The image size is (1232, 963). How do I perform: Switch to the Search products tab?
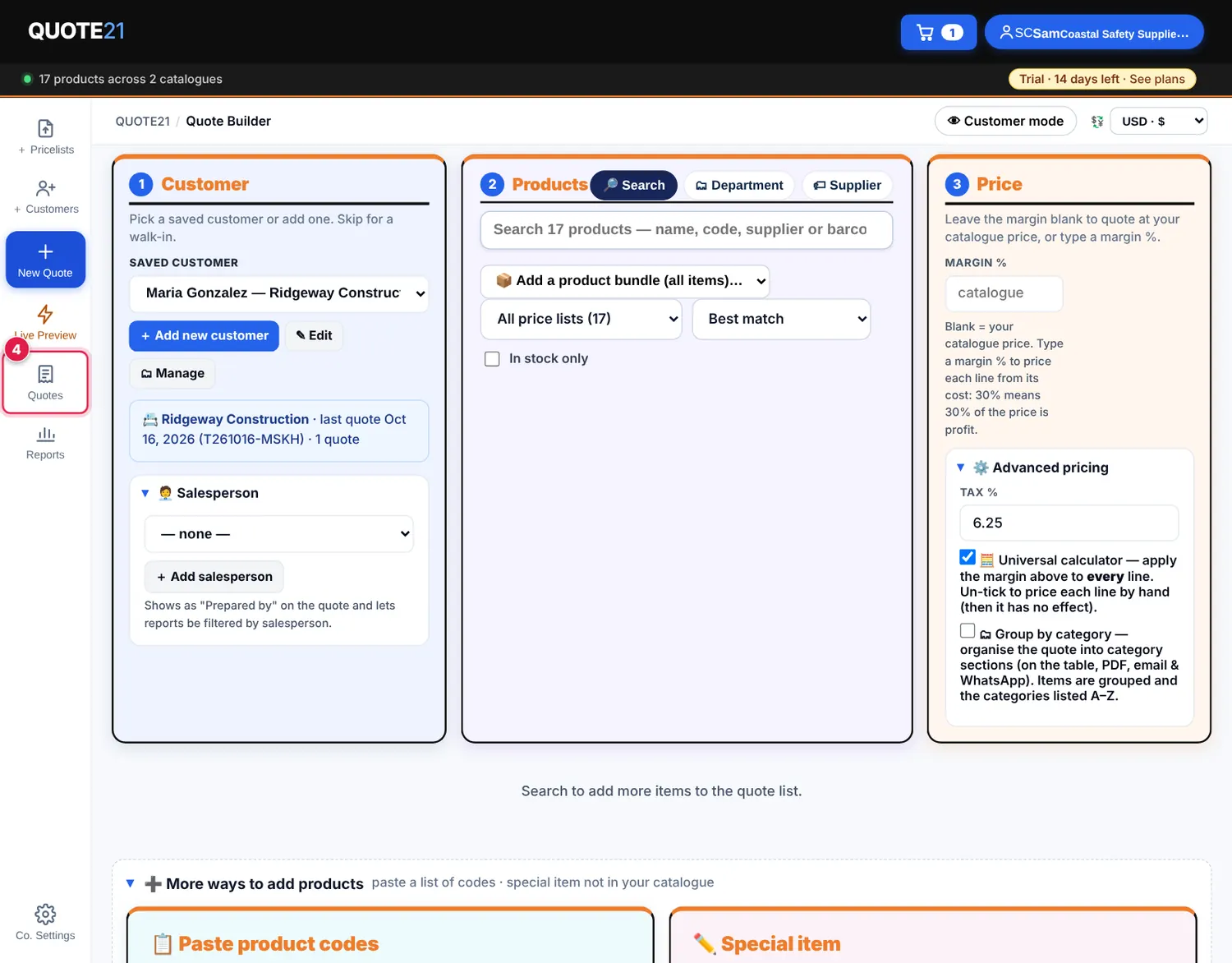pyautogui.click(x=634, y=185)
